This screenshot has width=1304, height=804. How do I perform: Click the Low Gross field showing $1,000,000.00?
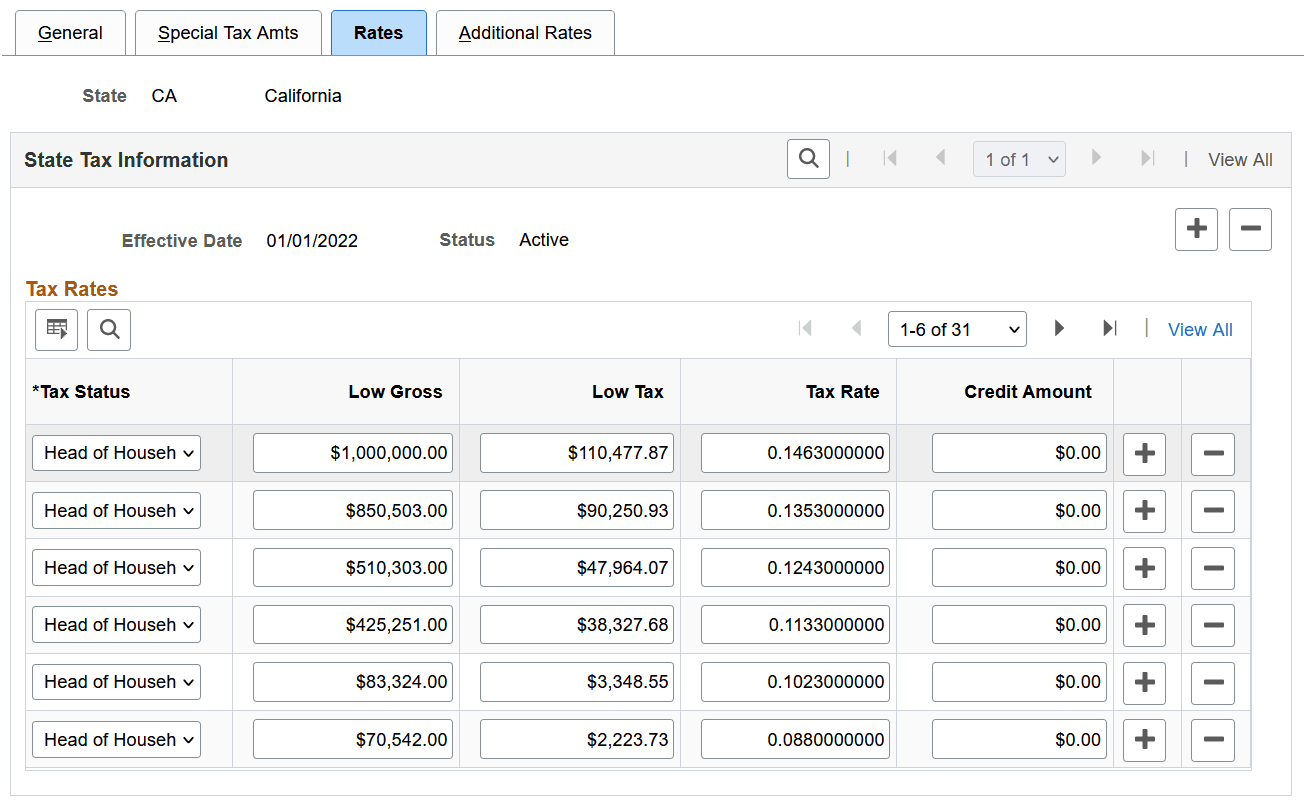point(352,453)
